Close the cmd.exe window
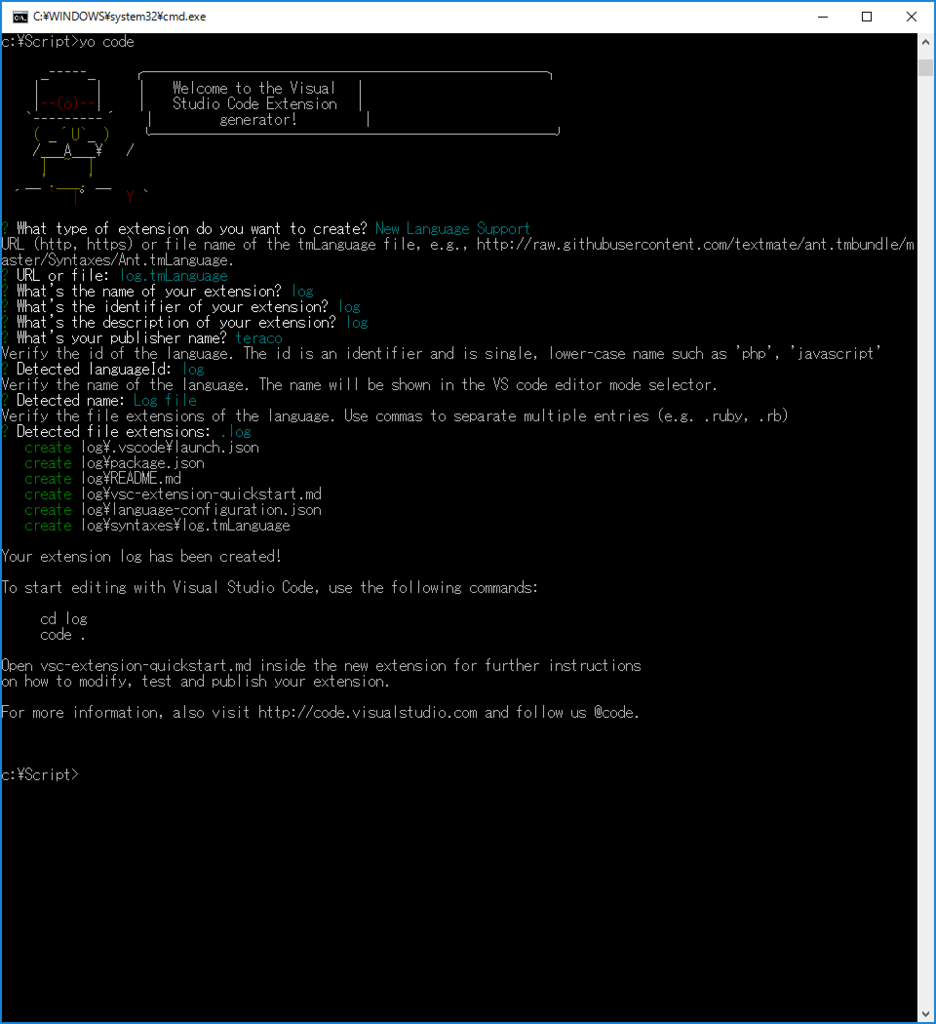The image size is (936, 1024). (912, 16)
